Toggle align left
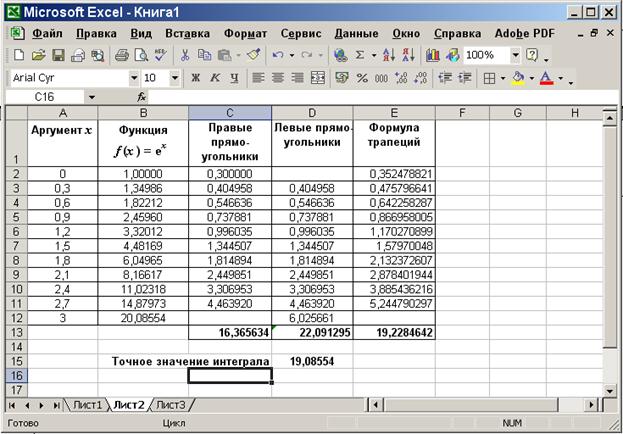The width and height of the screenshot is (623, 434). pyautogui.click(x=258, y=78)
